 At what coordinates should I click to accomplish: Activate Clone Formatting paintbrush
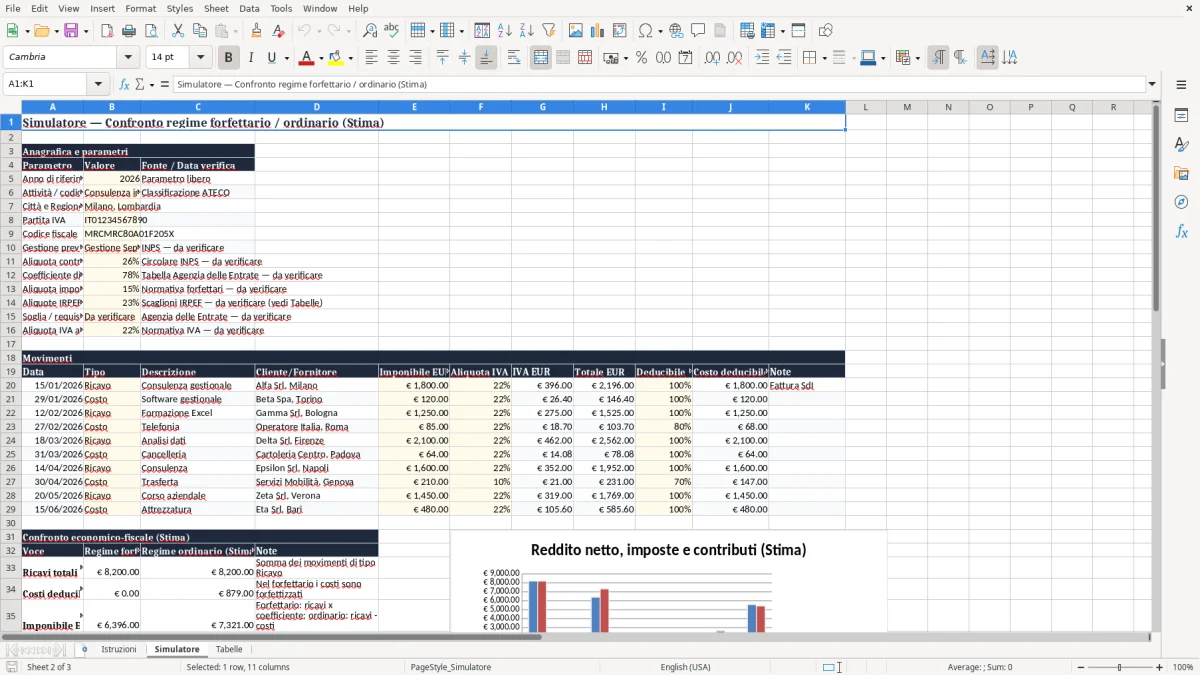click(257, 31)
